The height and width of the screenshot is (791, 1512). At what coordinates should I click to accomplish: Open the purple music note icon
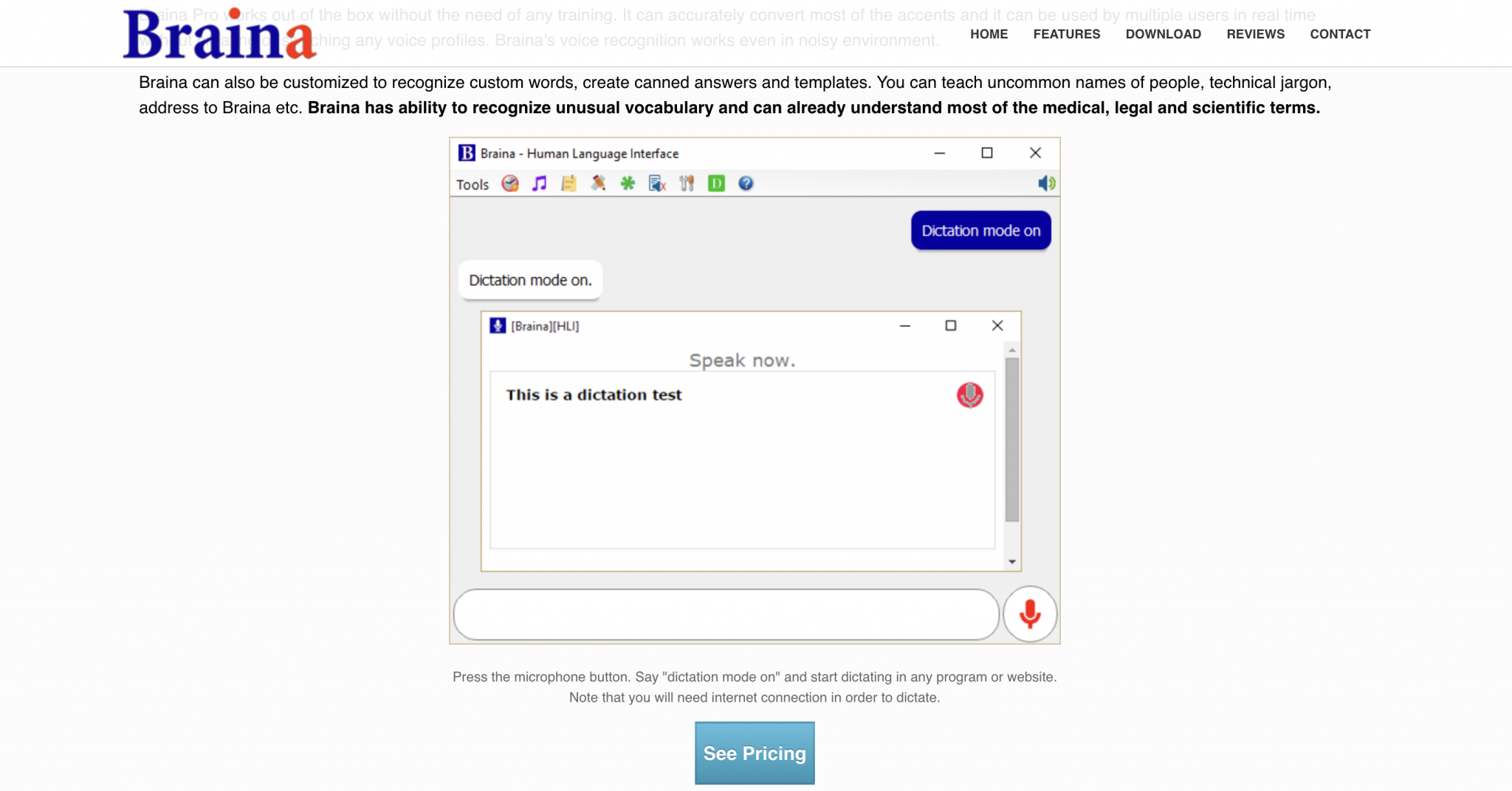pos(540,183)
